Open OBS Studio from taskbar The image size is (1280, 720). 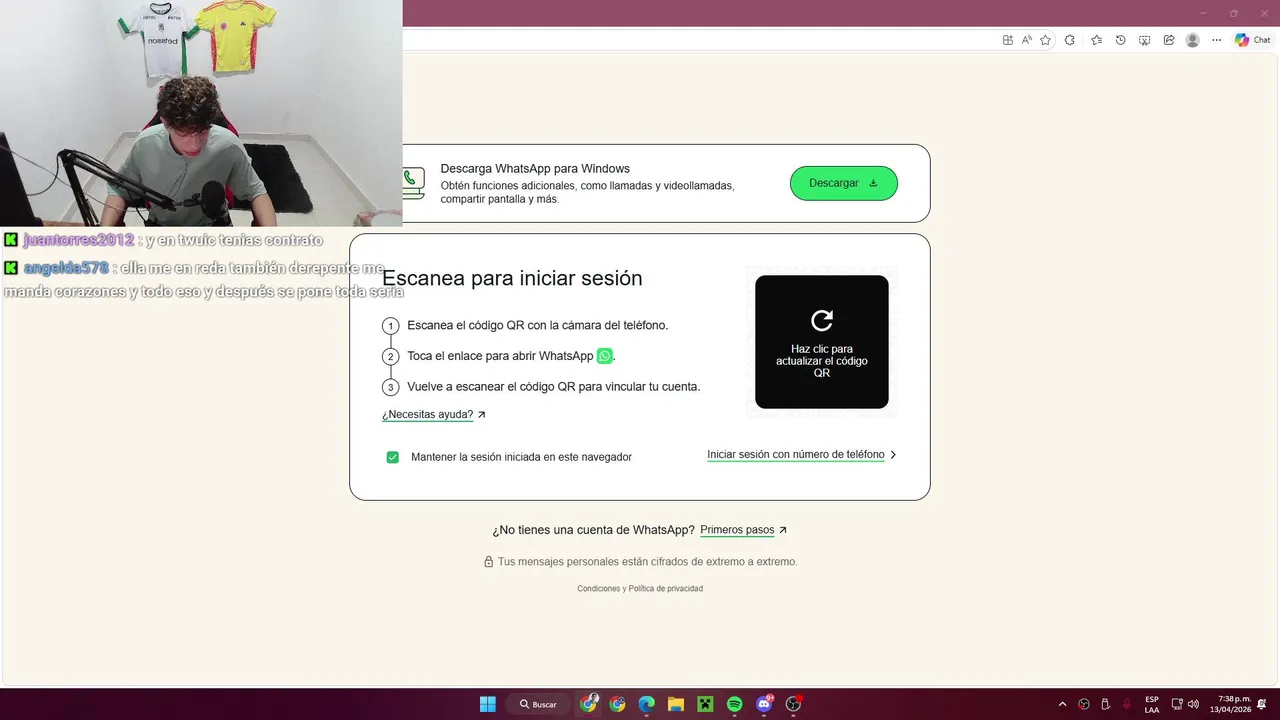[x=794, y=704]
